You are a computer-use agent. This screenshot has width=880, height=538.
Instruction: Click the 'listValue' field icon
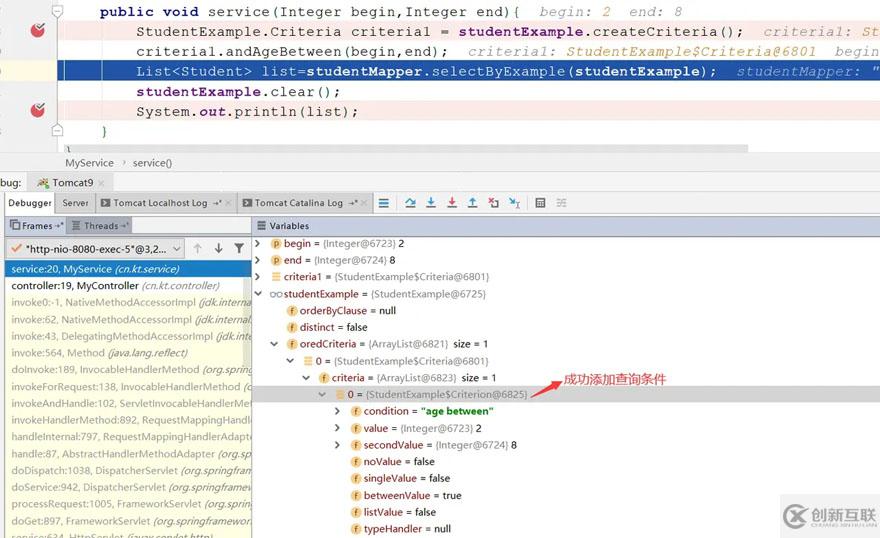(356, 512)
